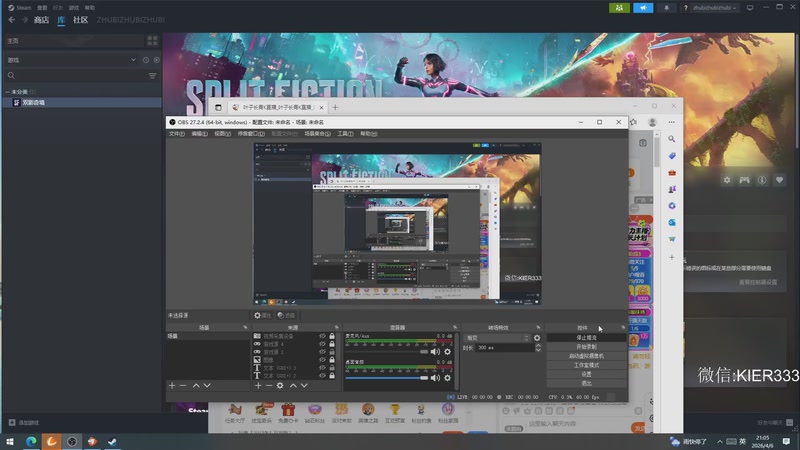Open the 工具(T) menu in OBS
This screenshot has height=450, width=800.
345,134
